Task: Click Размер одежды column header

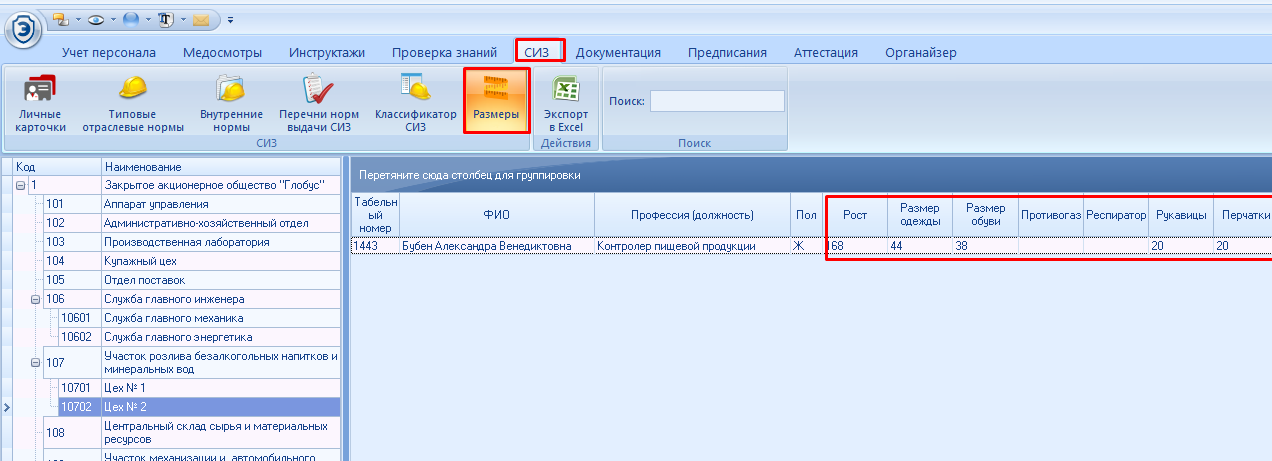Action: pyautogui.click(x=919, y=214)
